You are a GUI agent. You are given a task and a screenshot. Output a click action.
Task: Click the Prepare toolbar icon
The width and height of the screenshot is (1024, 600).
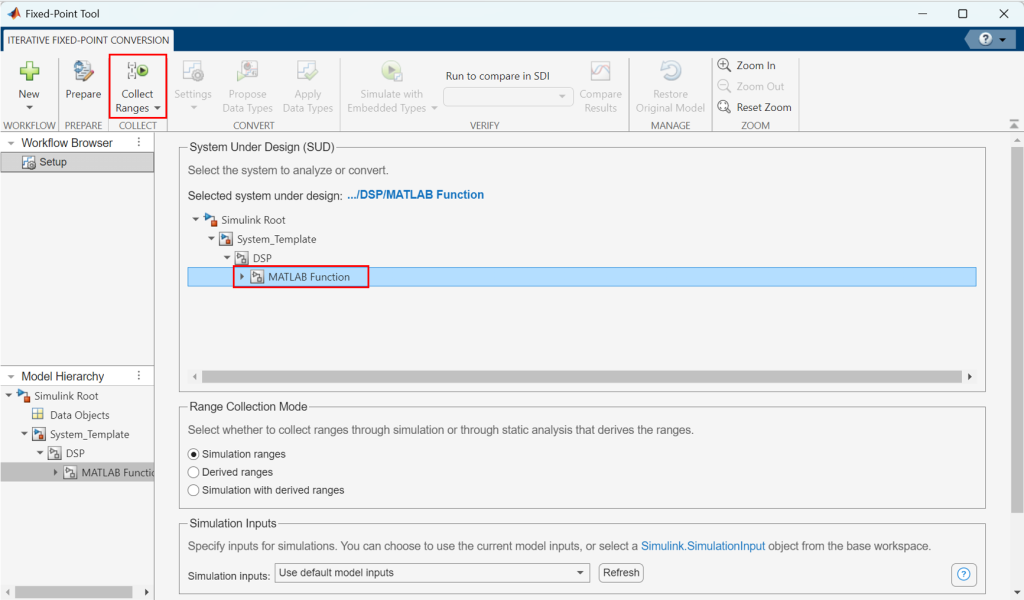pyautogui.click(x=83, y=71)
